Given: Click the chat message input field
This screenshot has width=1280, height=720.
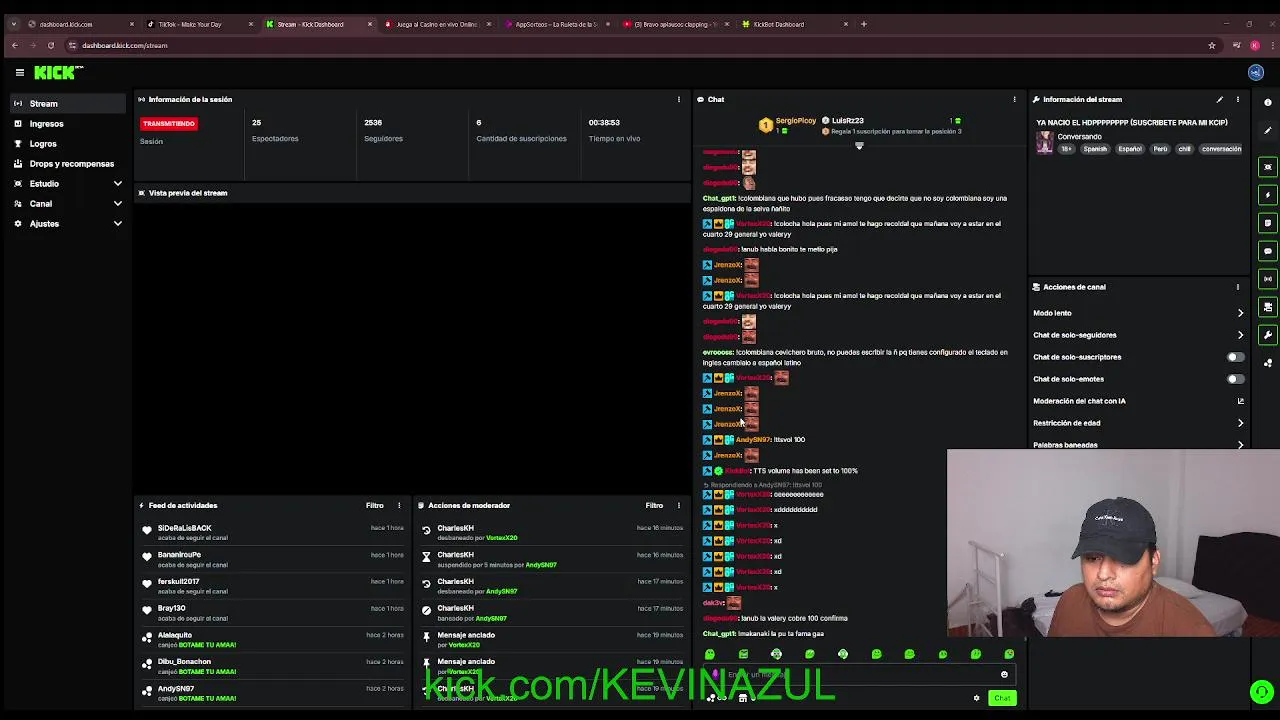Looking at the screenshot, I should point(860,675).
